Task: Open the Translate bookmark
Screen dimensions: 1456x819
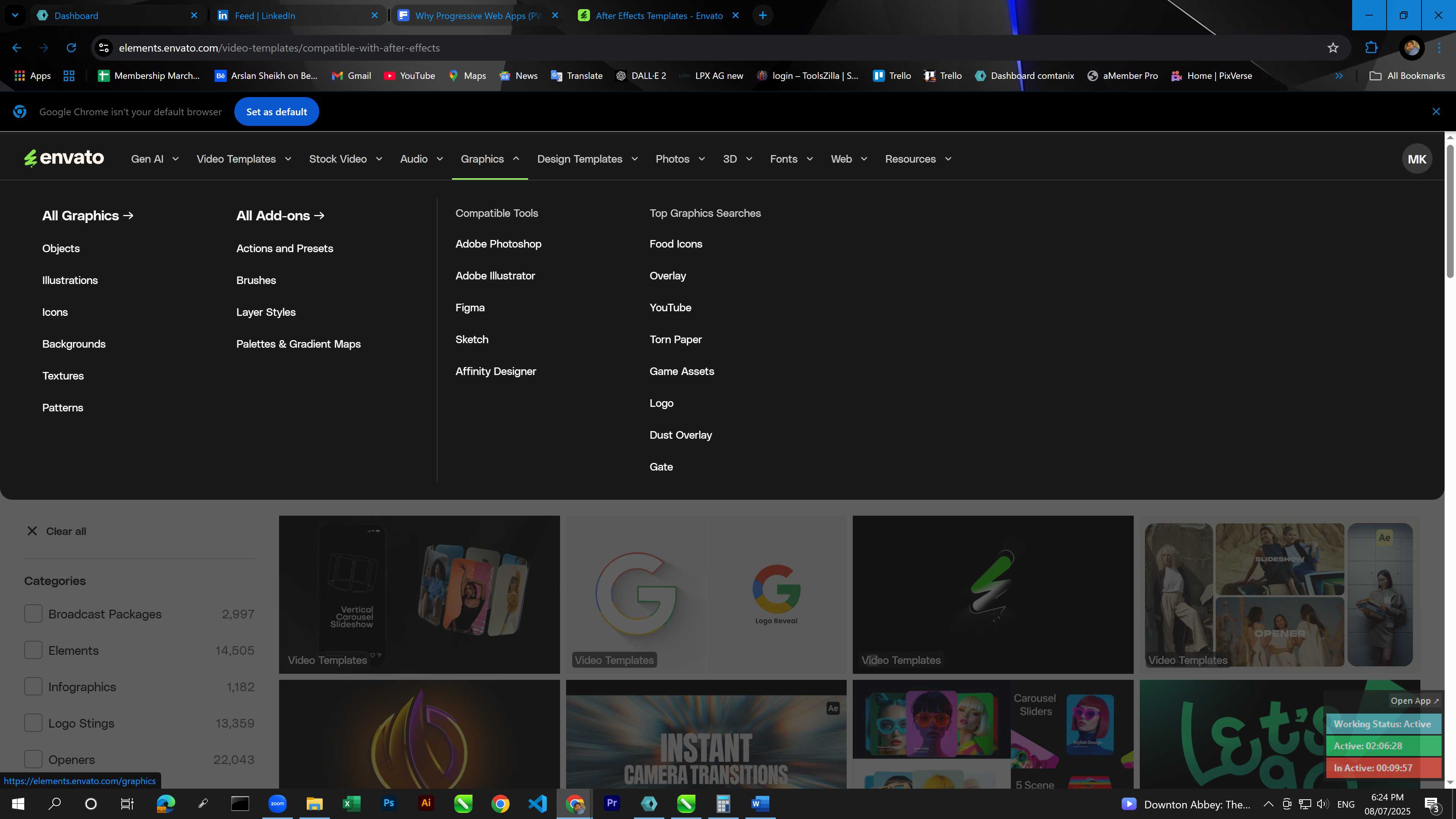Action: click(x=576, y=76)
